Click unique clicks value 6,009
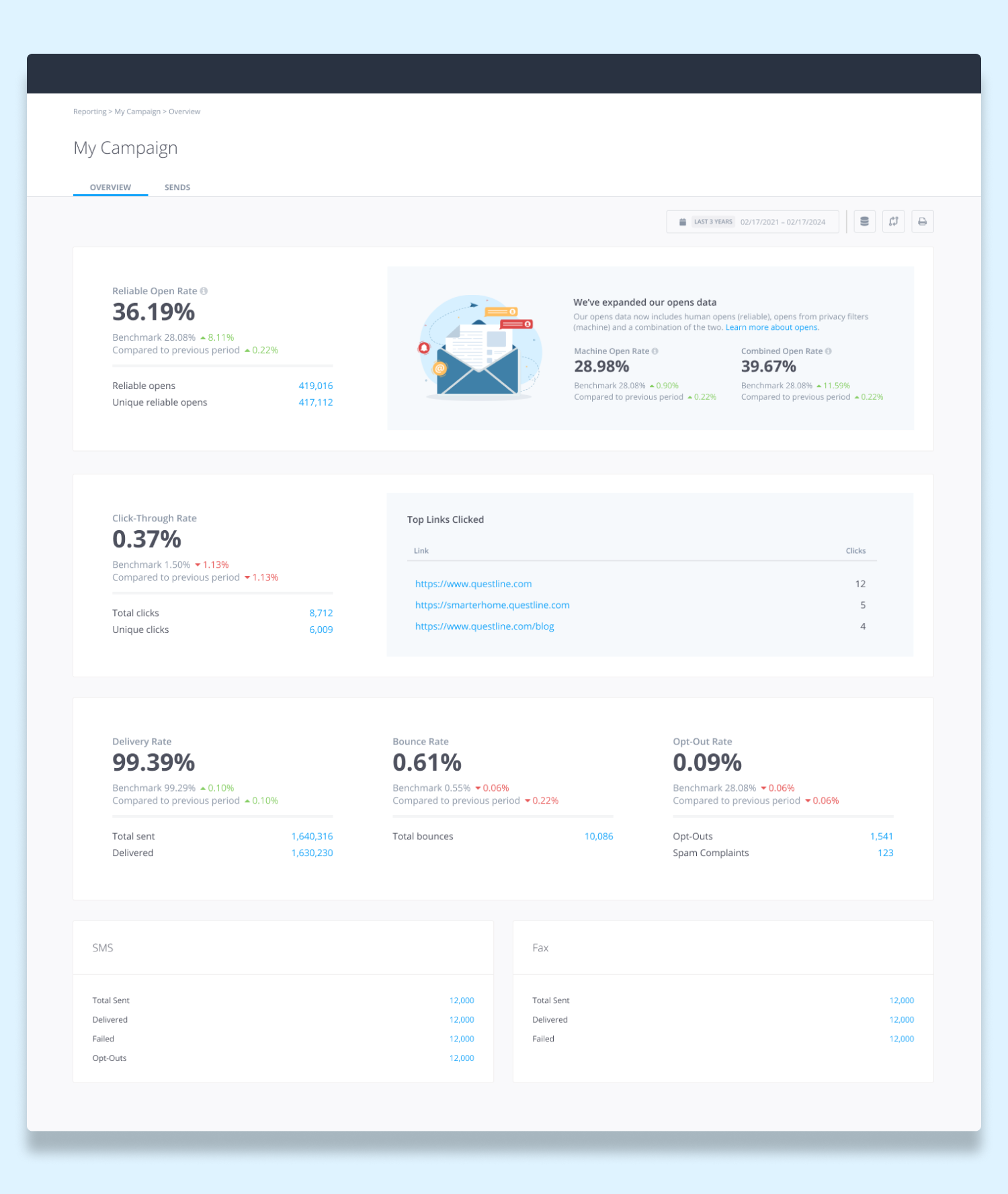Viewport: 1008px width, 1194px height. 321,630
